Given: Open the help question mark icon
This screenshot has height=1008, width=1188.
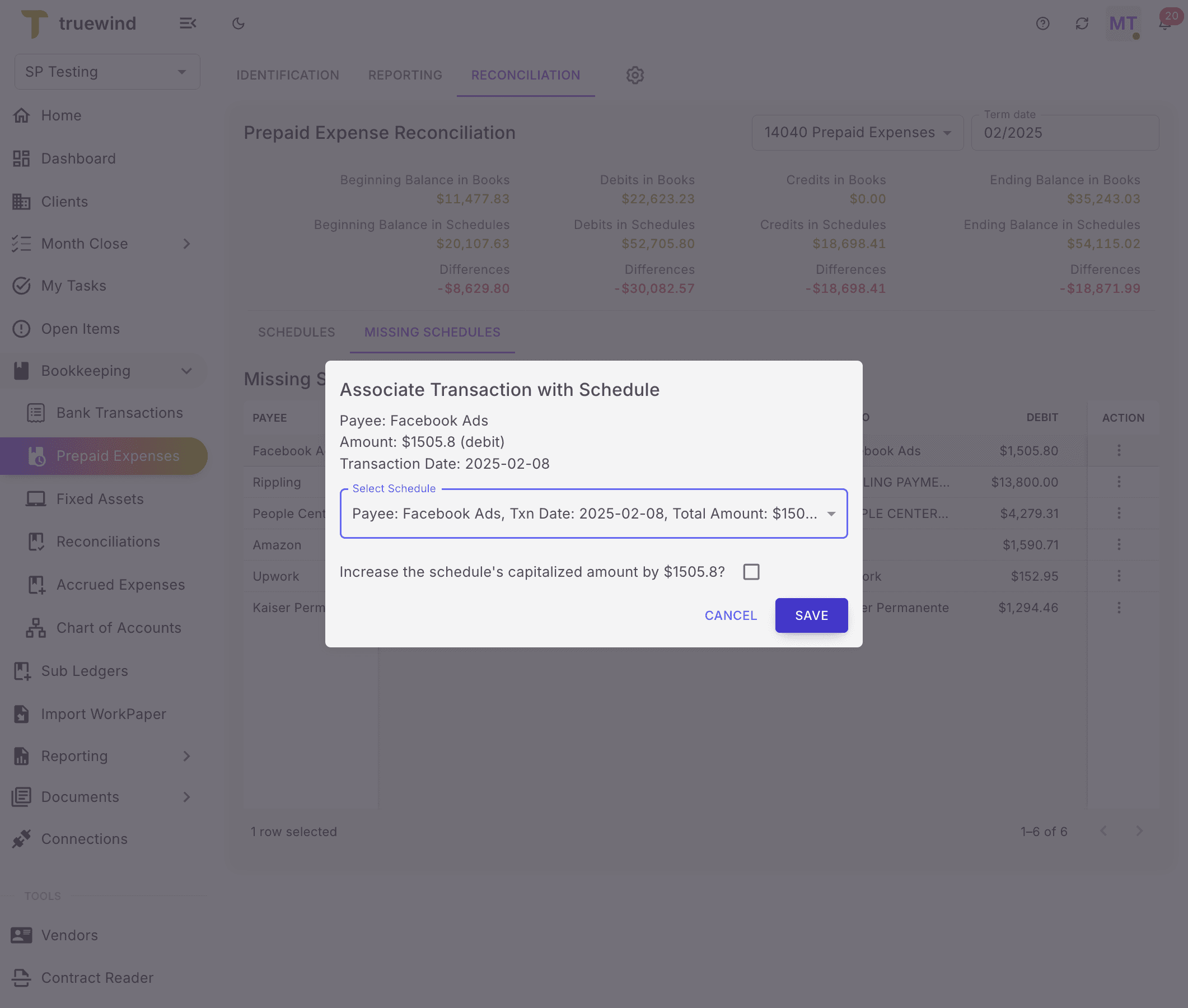Looking at the screenshot, I should tap(1043, 24).
